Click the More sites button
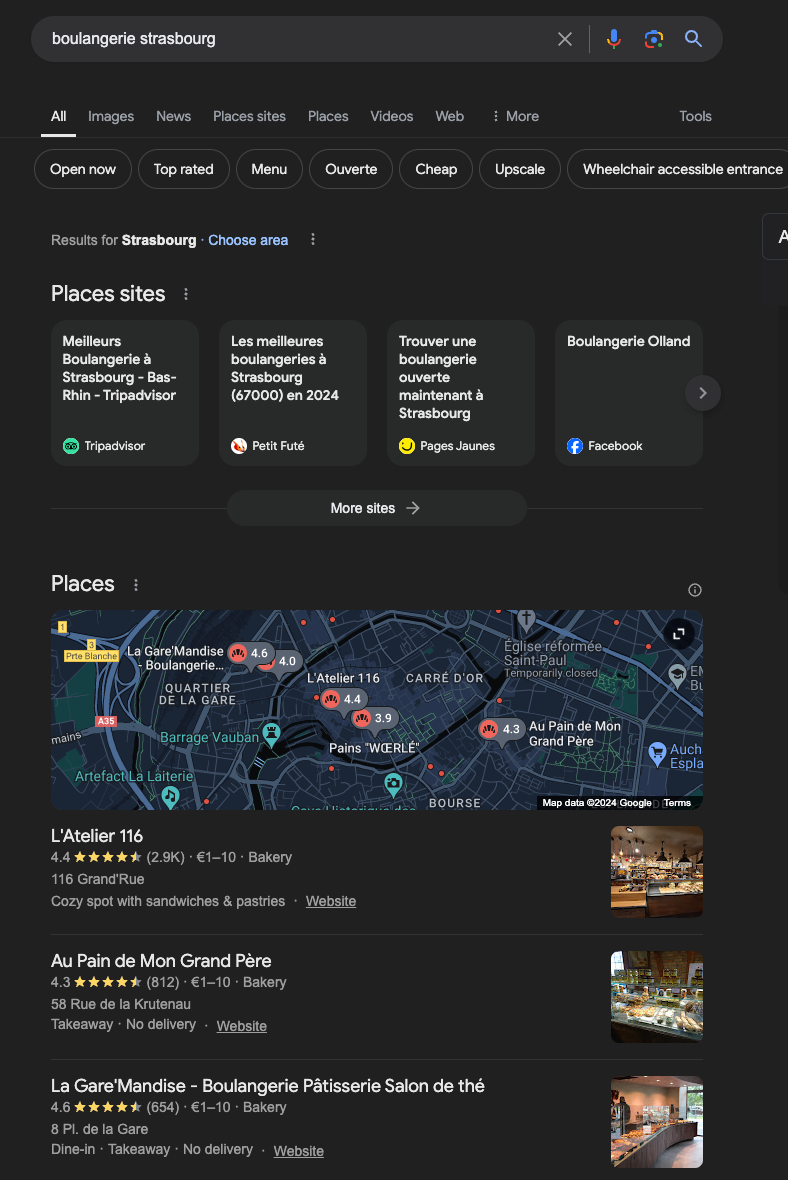Screen dimensions: 788x1180 (376, 508)
